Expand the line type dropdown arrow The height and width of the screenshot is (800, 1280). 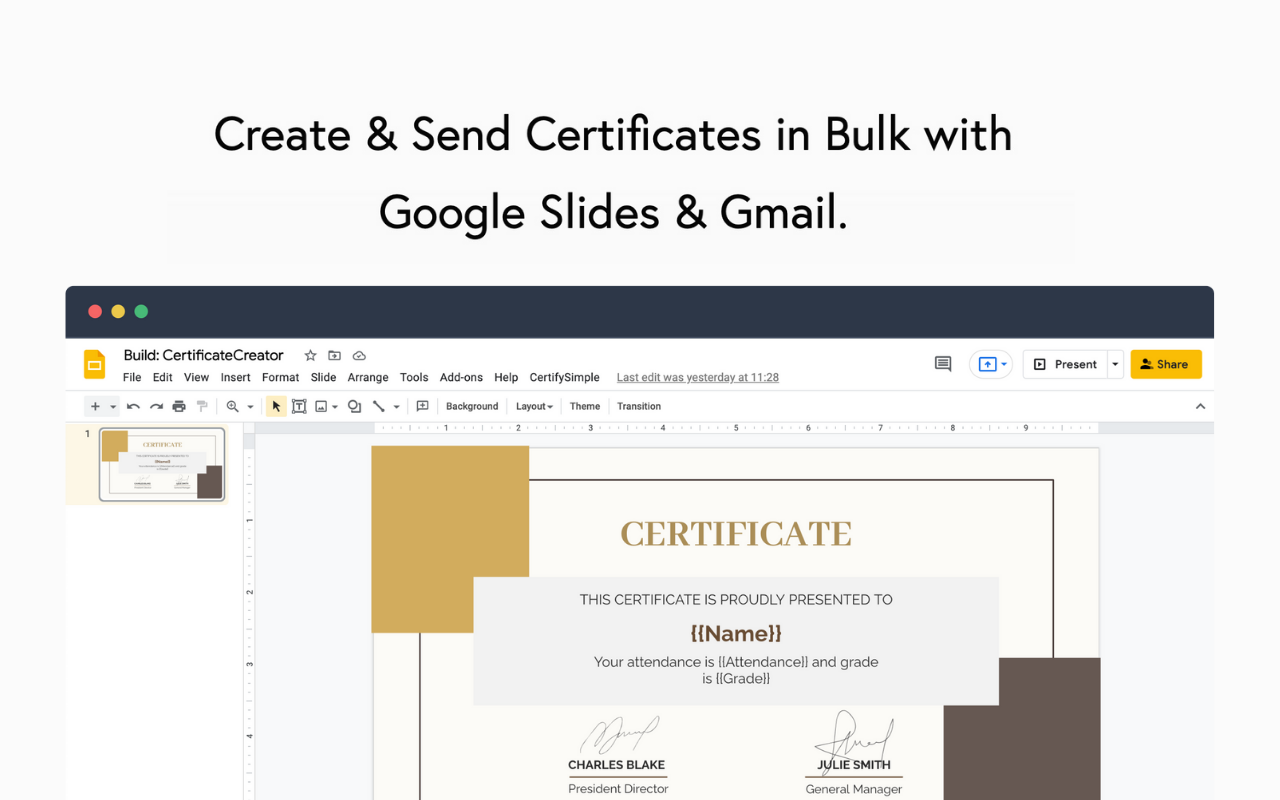tap(396, 407)
